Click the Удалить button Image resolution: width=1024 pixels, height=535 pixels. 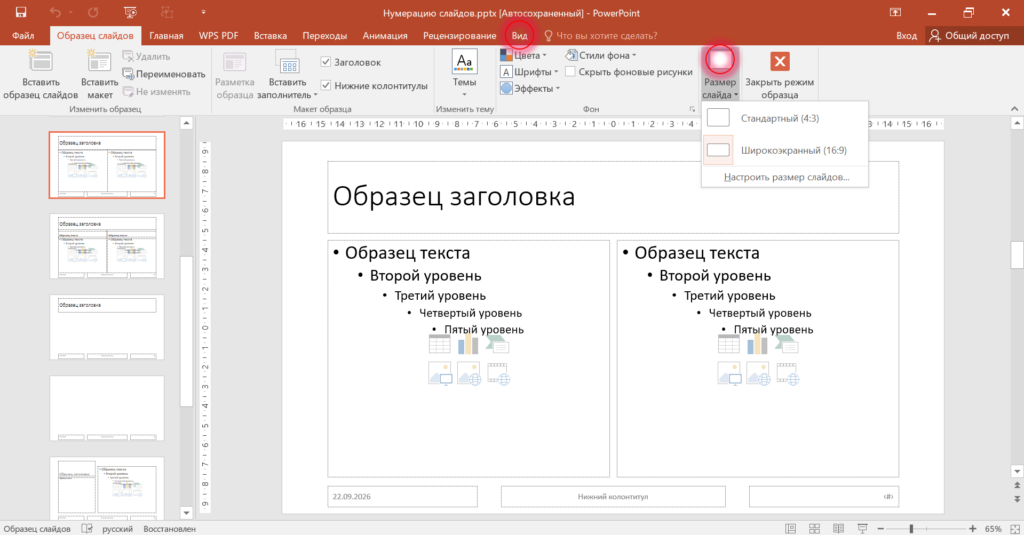tap(147, 57)
